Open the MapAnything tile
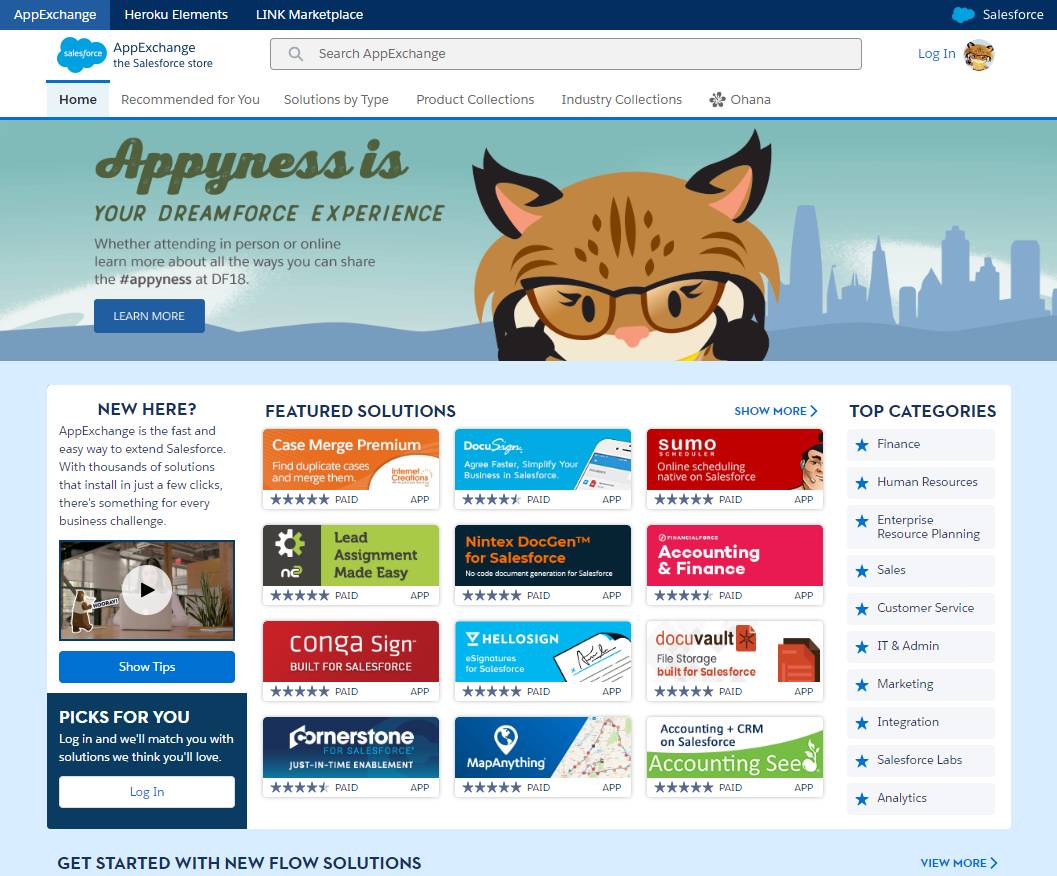 [x=543, y=757]
